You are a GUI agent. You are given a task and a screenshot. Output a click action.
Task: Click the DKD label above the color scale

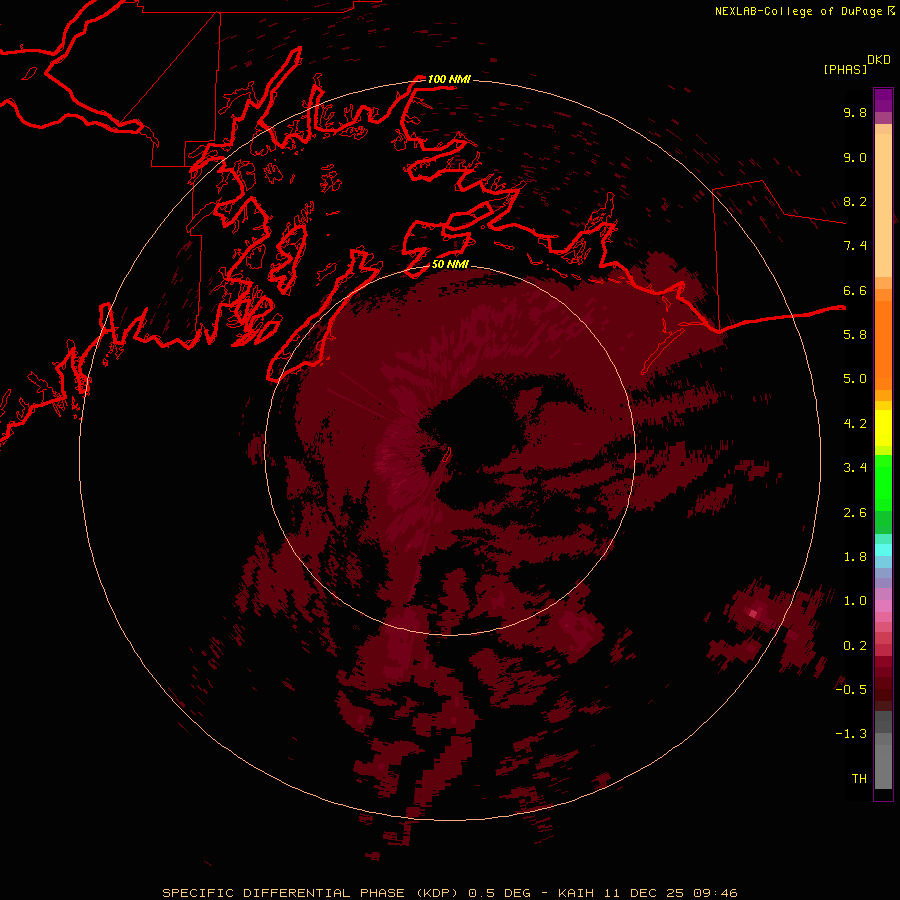(x=878, y=60)
